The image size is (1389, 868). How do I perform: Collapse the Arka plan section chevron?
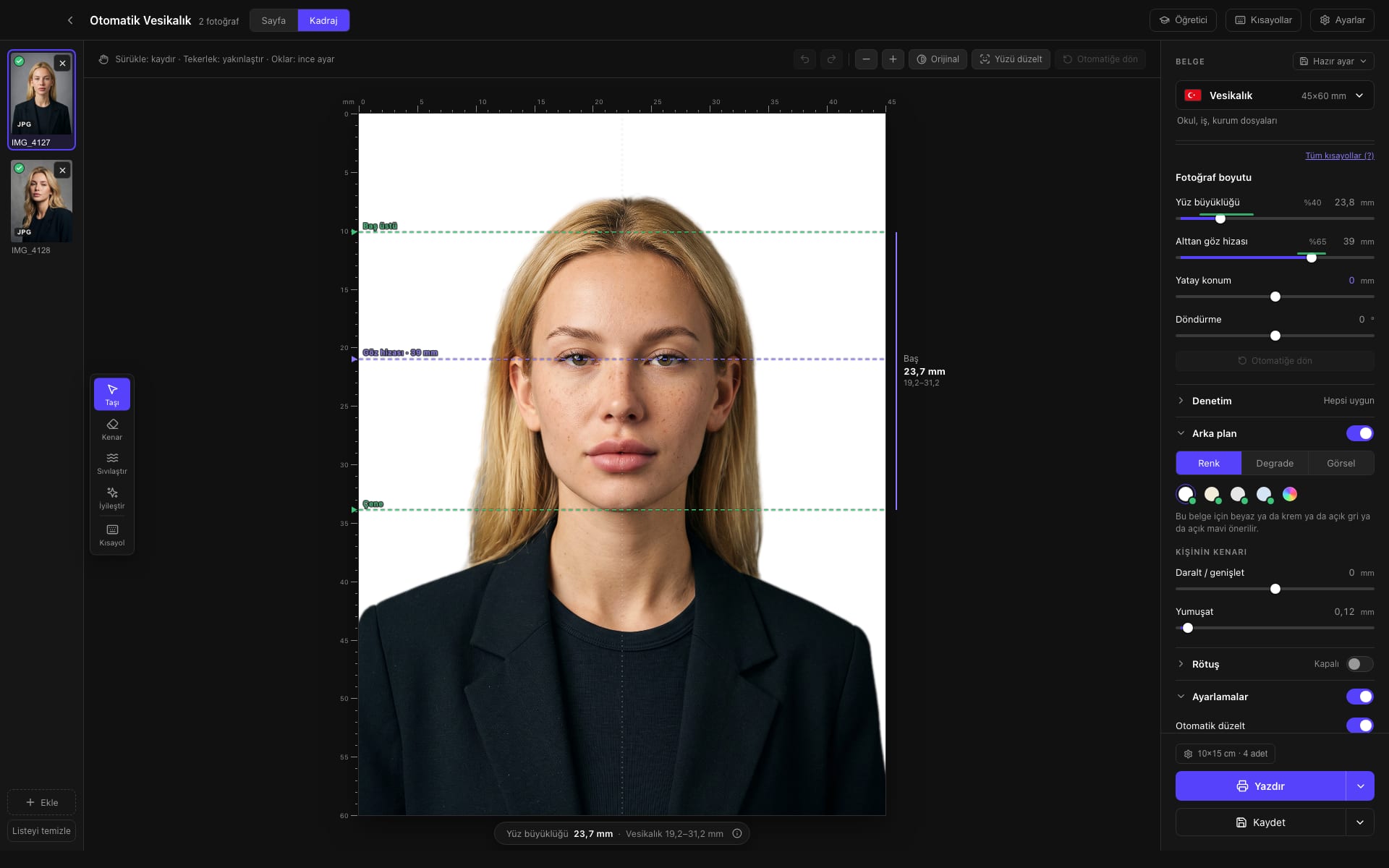[1181, 433]
